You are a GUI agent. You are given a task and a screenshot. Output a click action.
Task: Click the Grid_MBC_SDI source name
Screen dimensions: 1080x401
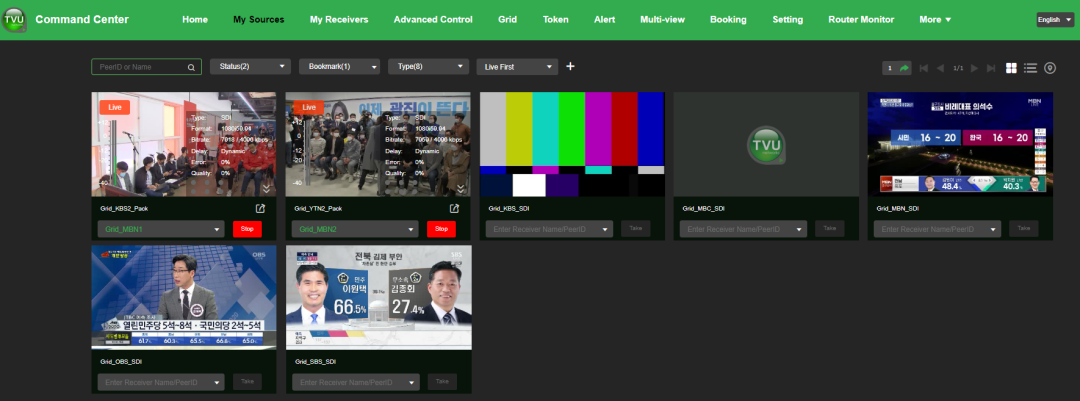(703, 209)
